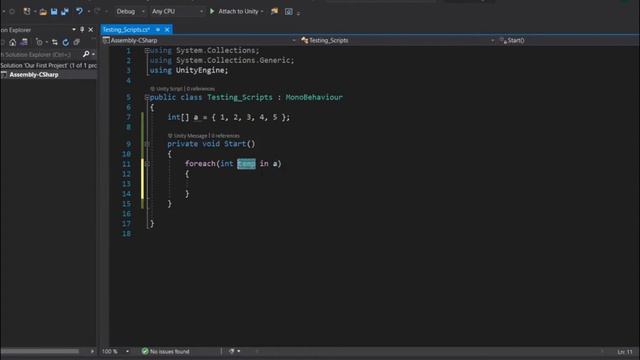Click the Solution Explorer horizontal scrollbar
The image size is (640, 360).
point(40,351)
